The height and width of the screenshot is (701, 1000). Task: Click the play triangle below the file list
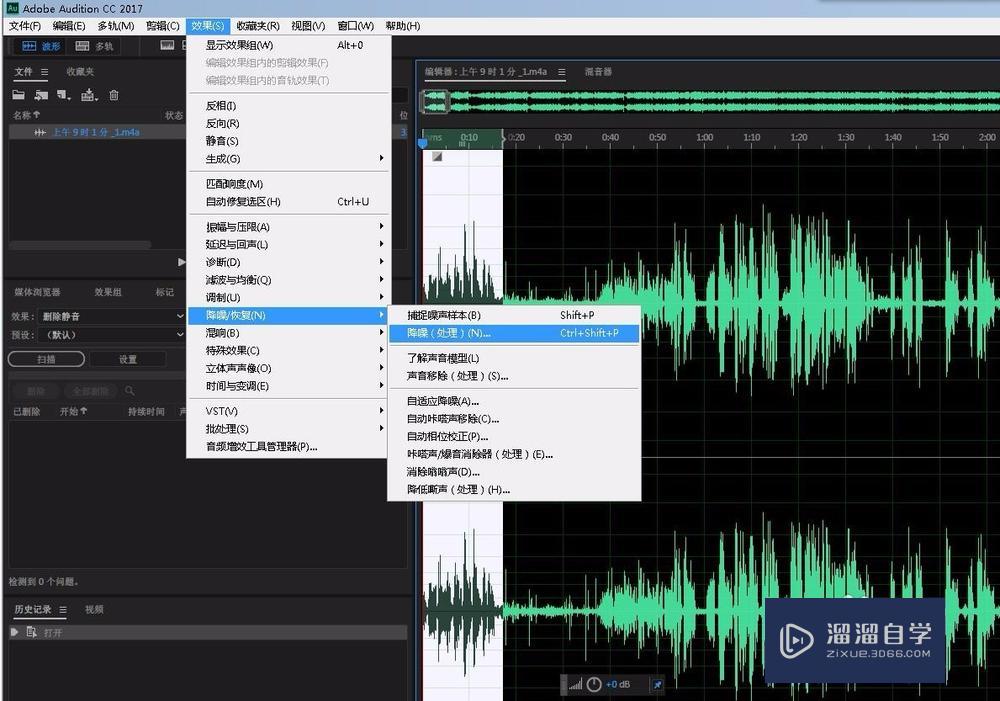click(x=181, y=262)
